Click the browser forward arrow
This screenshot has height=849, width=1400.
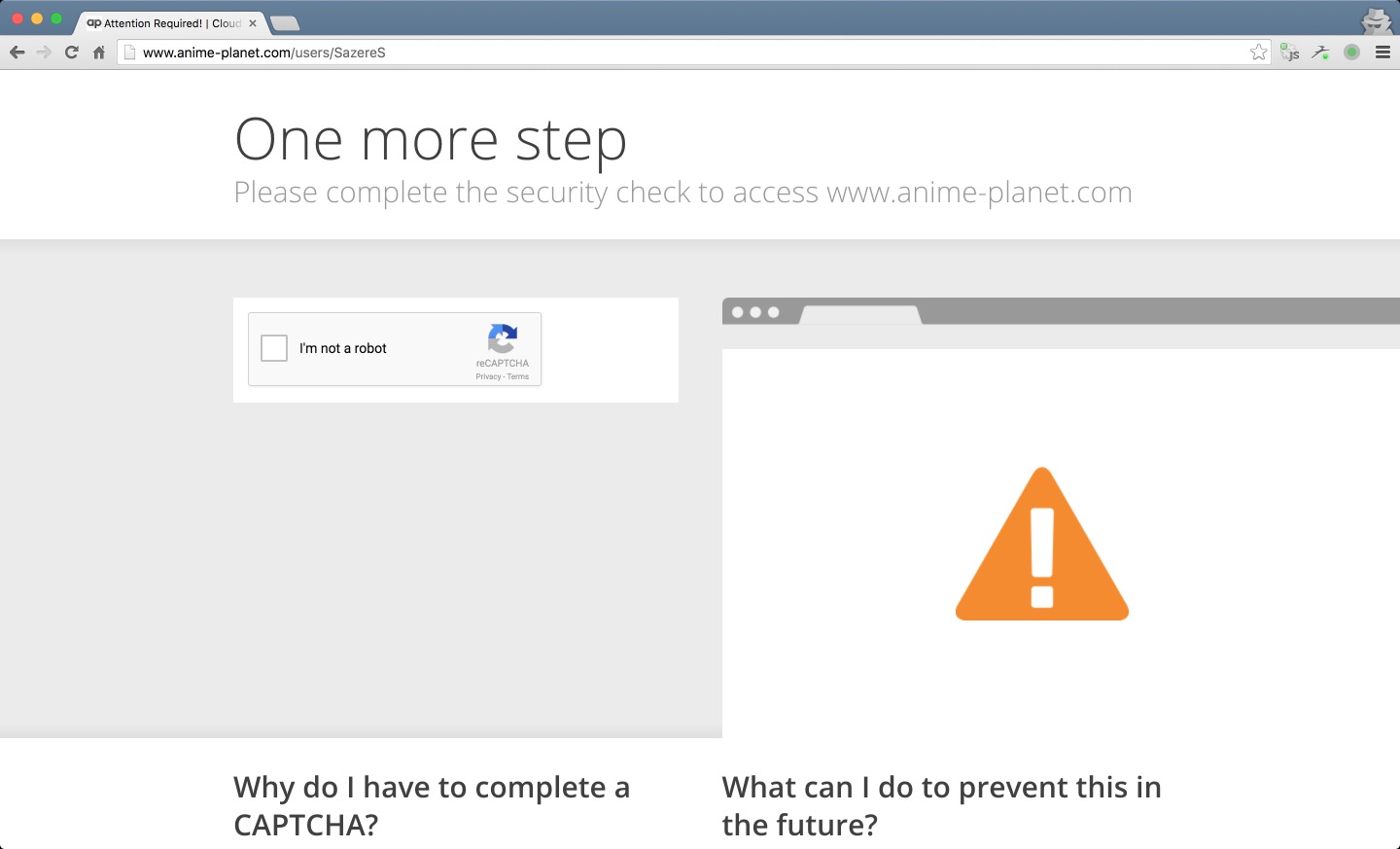tap(44, 53)
